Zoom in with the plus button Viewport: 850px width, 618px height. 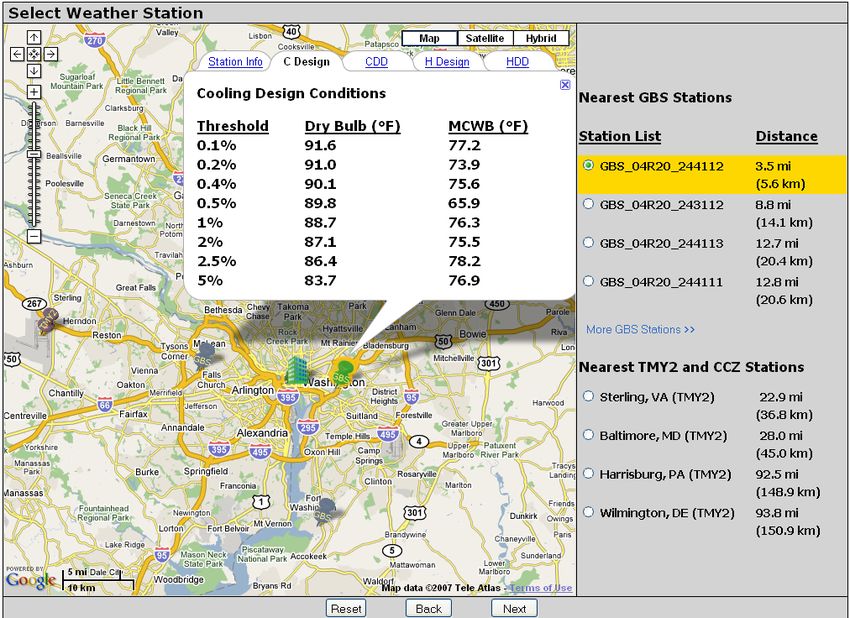pos(34,92)
